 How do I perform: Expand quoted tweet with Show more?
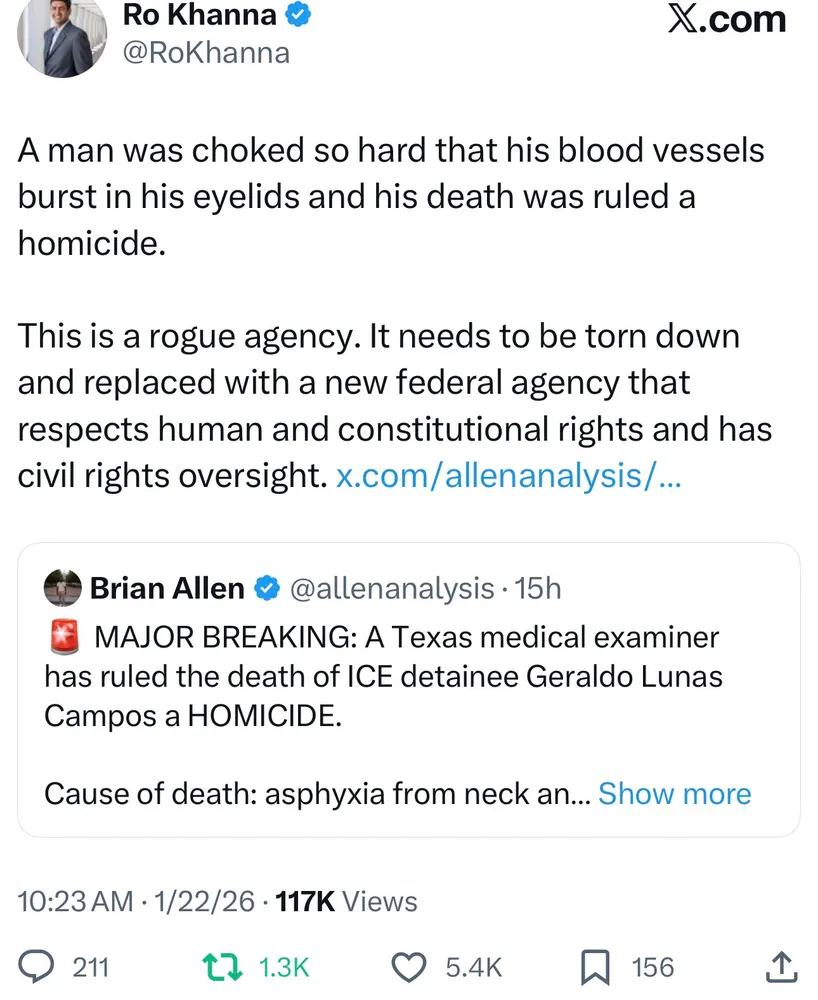674,794
